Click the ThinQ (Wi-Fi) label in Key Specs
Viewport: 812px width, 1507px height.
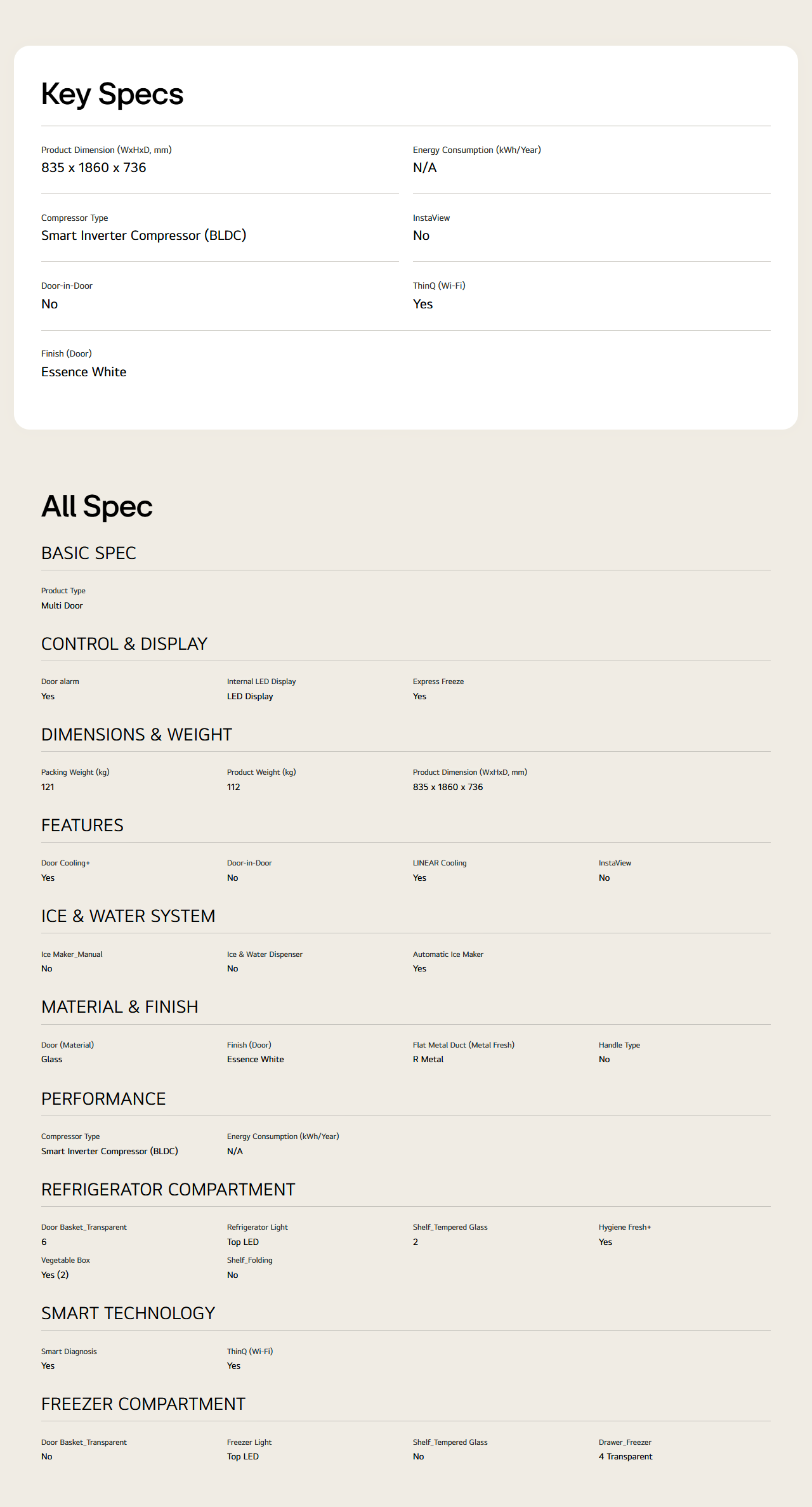click(439, 286)
